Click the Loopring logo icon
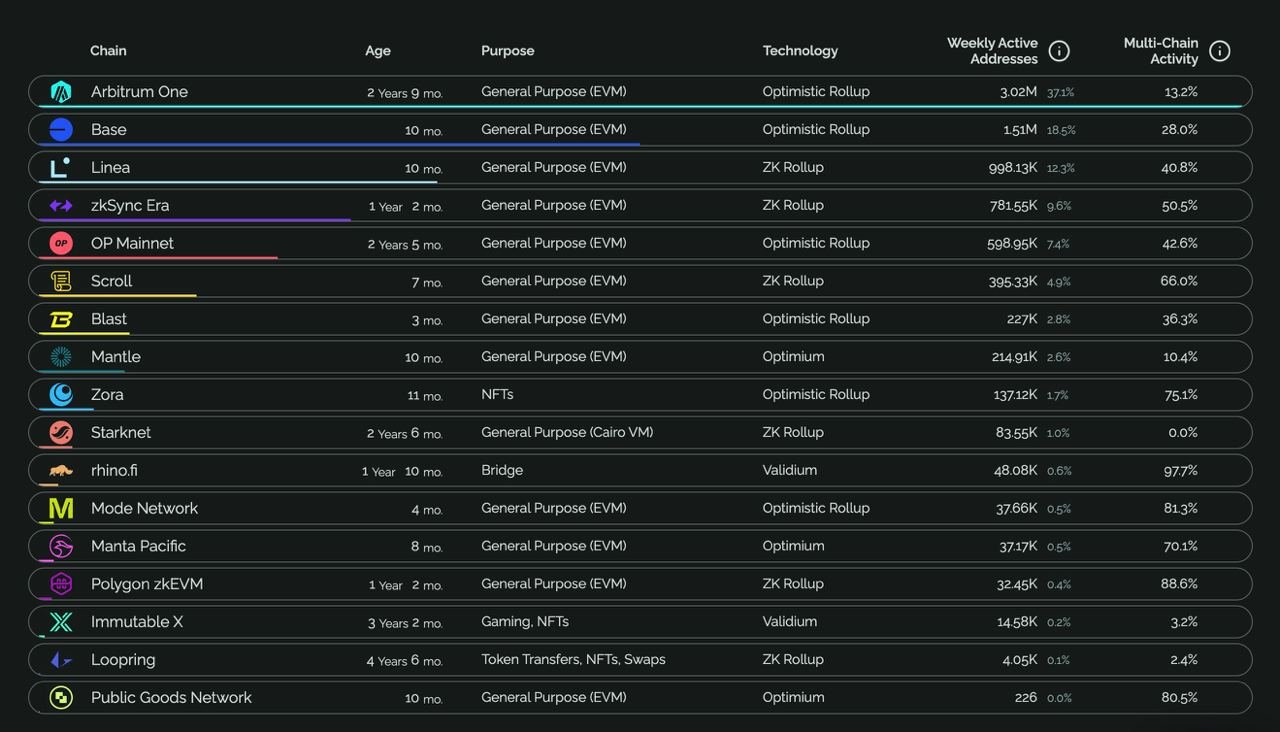Image resolution: width=1280 pixels, height=732 pixels. (x=61, y=660)
